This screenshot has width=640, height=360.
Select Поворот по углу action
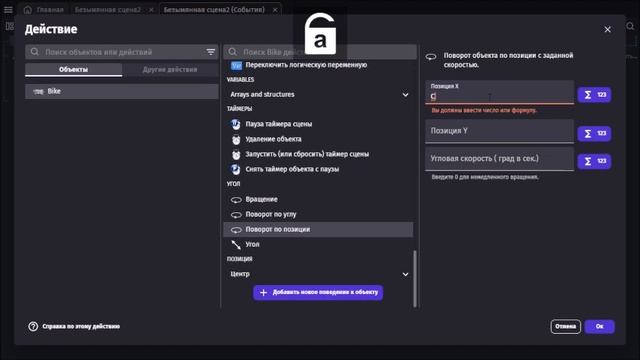318,214
